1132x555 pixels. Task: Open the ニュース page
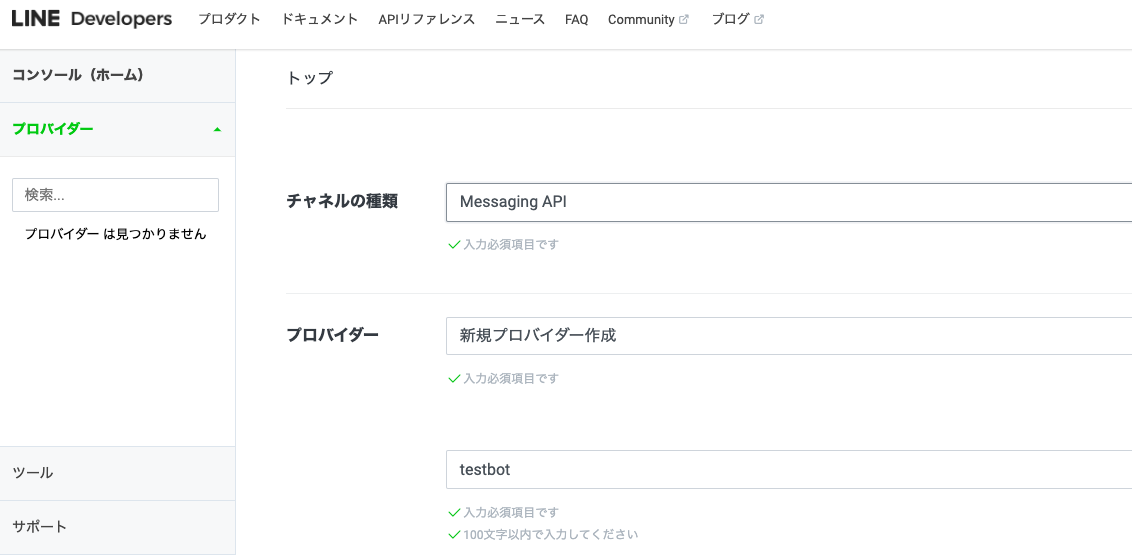520,19
